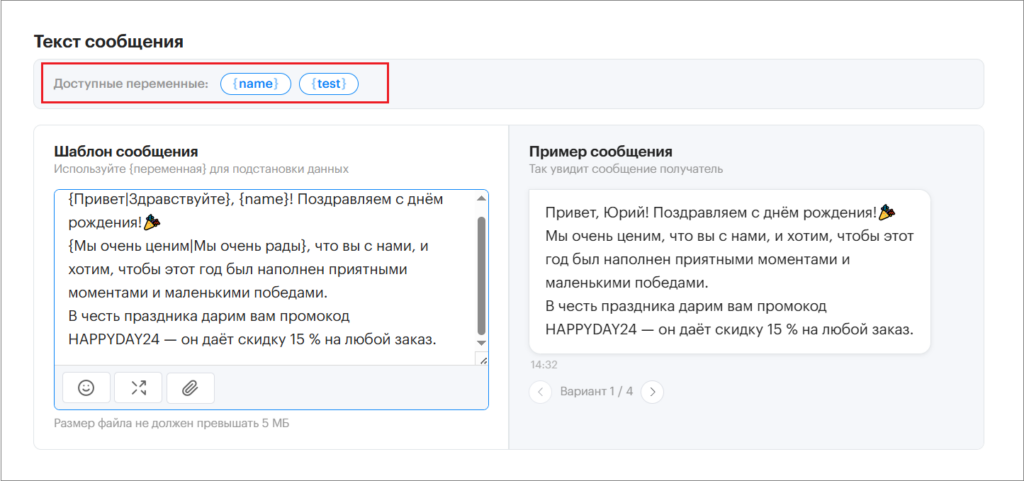The width and height of the screenshot is (1024, 481).
Task: Insert the {name} variable chip
Action: (255, 84)
